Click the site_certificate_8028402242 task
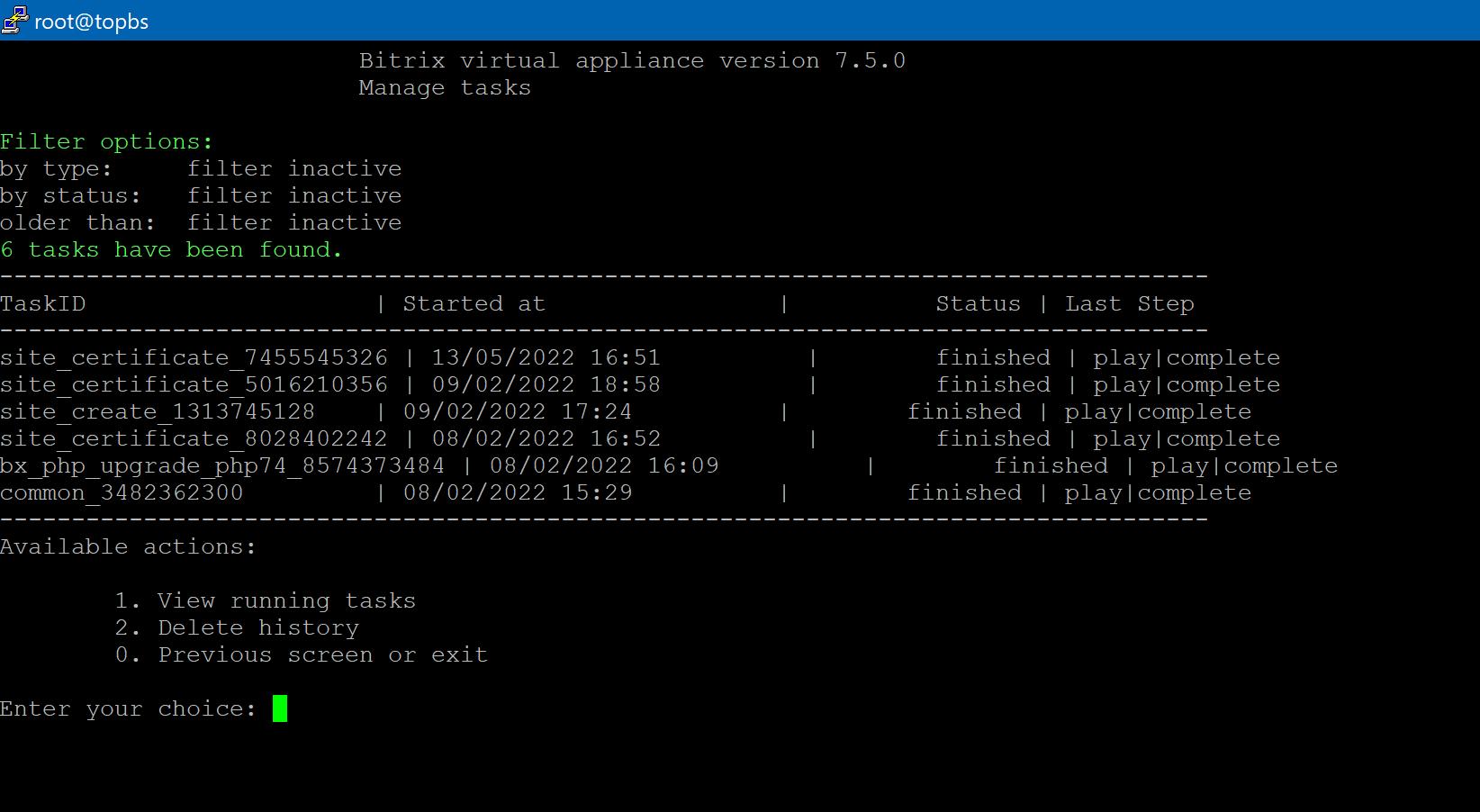1480x812 pixels. tap(194, 438)
